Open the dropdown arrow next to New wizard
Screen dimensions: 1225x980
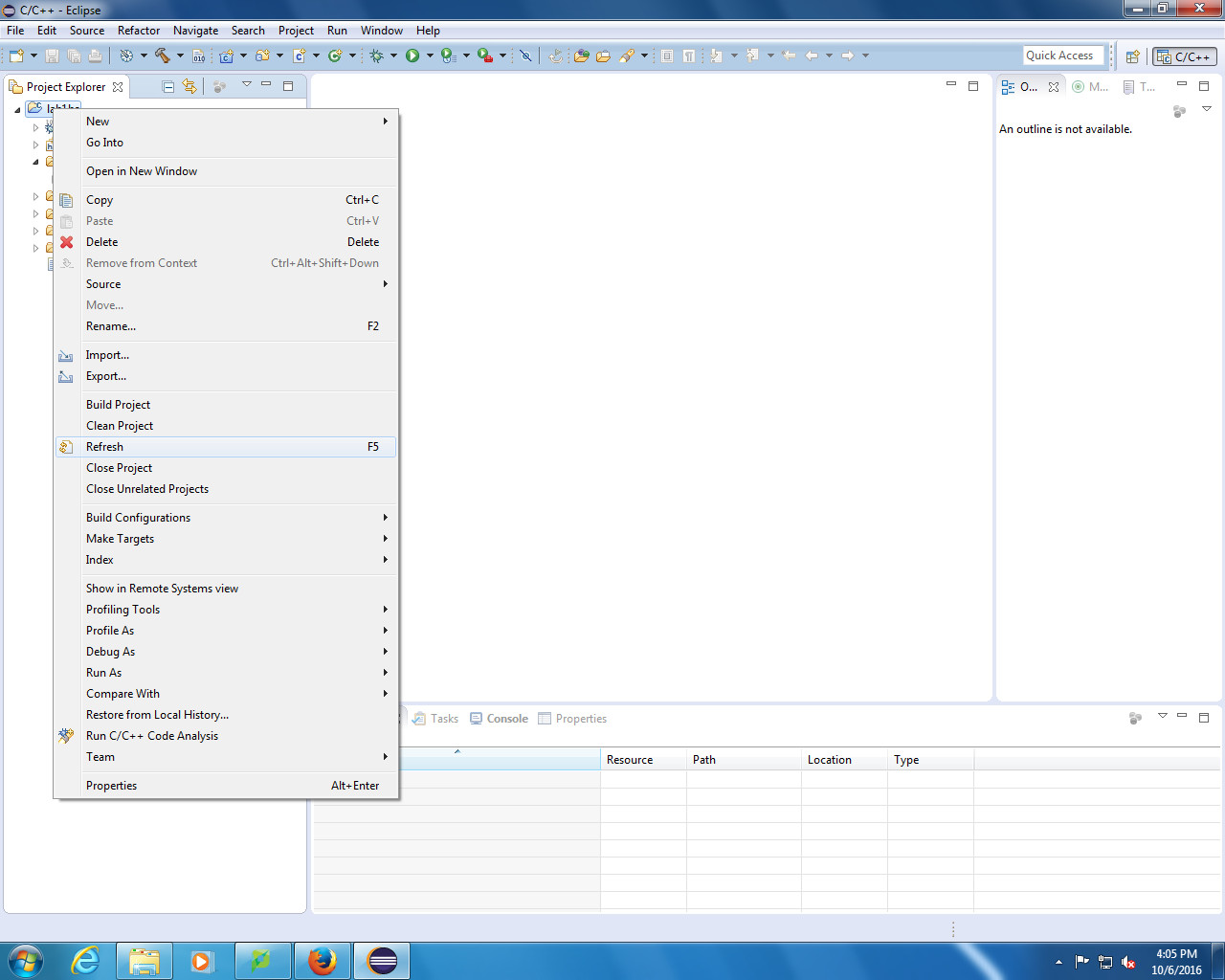coord(33,56)
